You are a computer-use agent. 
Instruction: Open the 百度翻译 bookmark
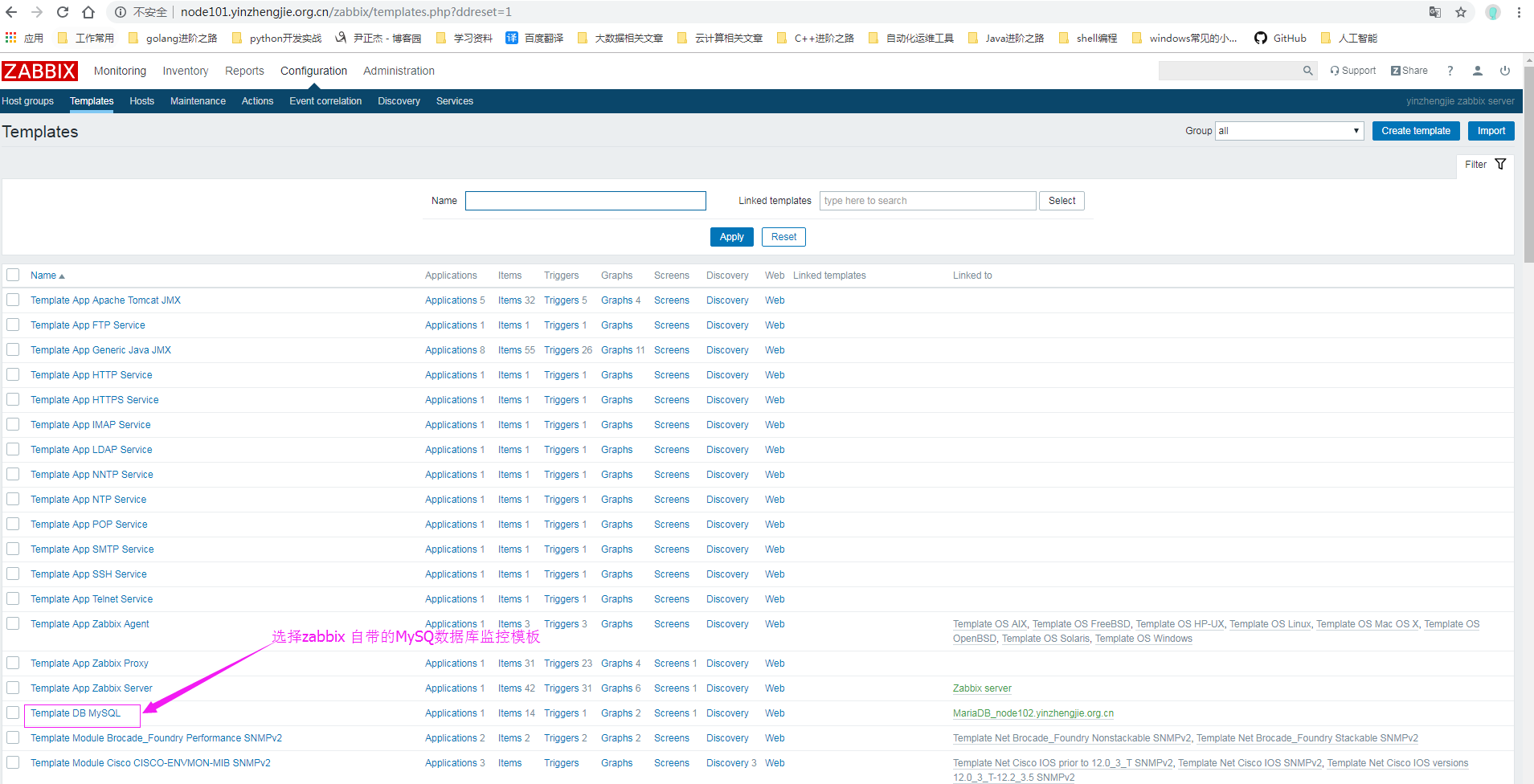534,38
